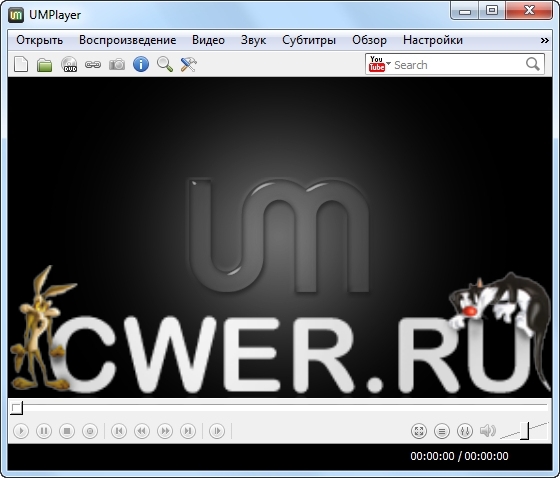The width and height of the screenshot is (560, 478).
Task: Click the new file icon in toolbar
Action: pos(21,65)
